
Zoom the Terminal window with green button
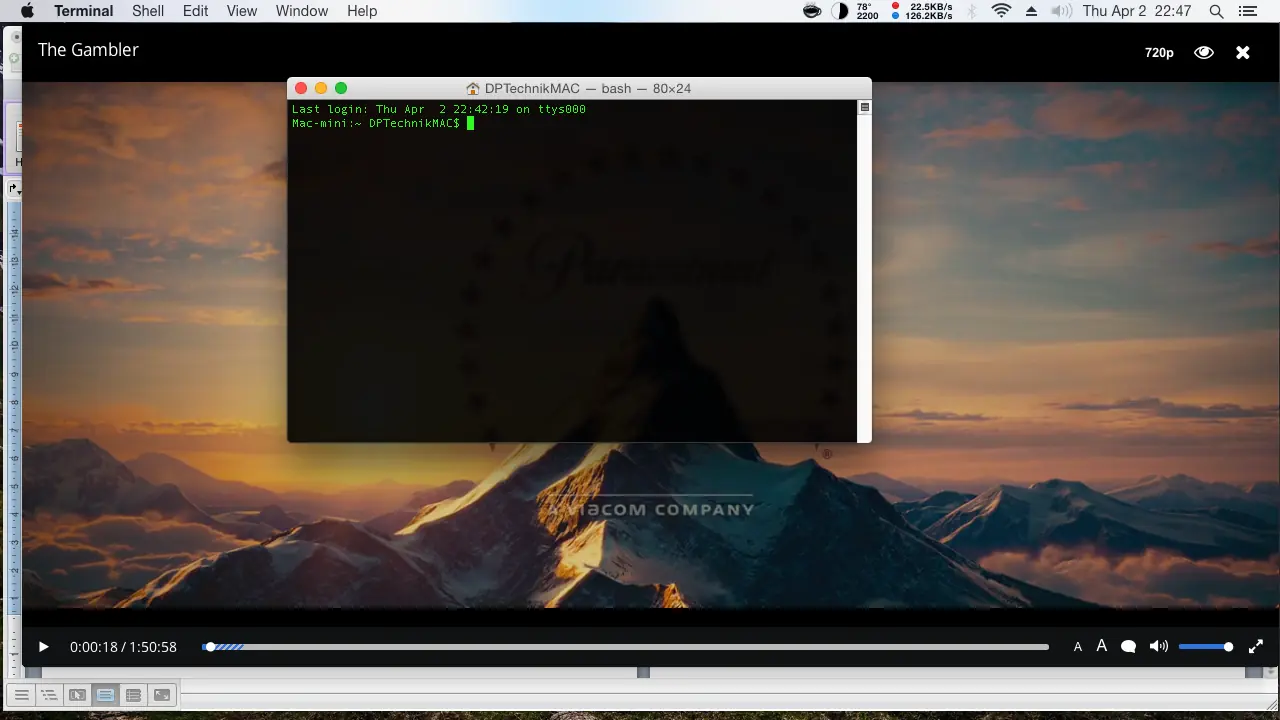click(341, 88)
